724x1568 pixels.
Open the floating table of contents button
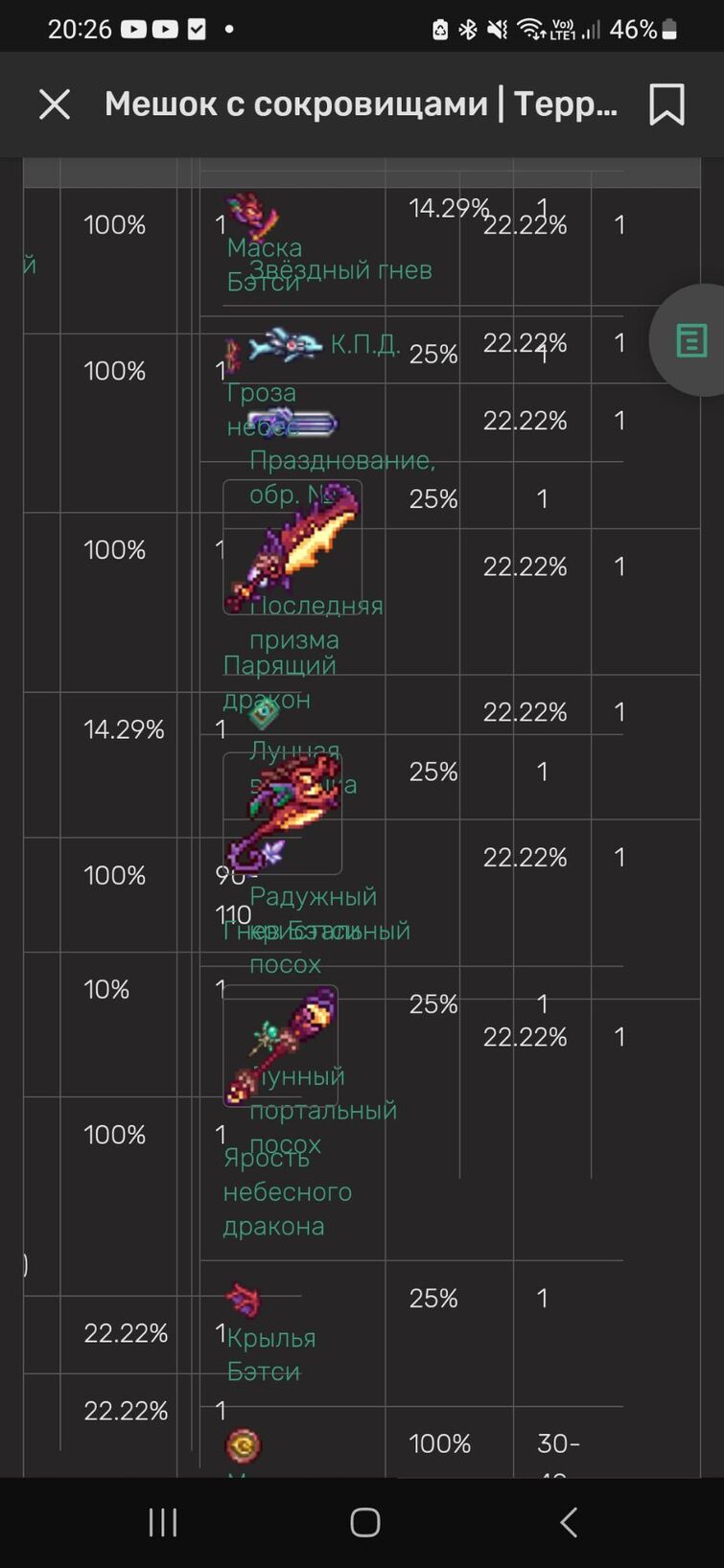tap(690, 340)
